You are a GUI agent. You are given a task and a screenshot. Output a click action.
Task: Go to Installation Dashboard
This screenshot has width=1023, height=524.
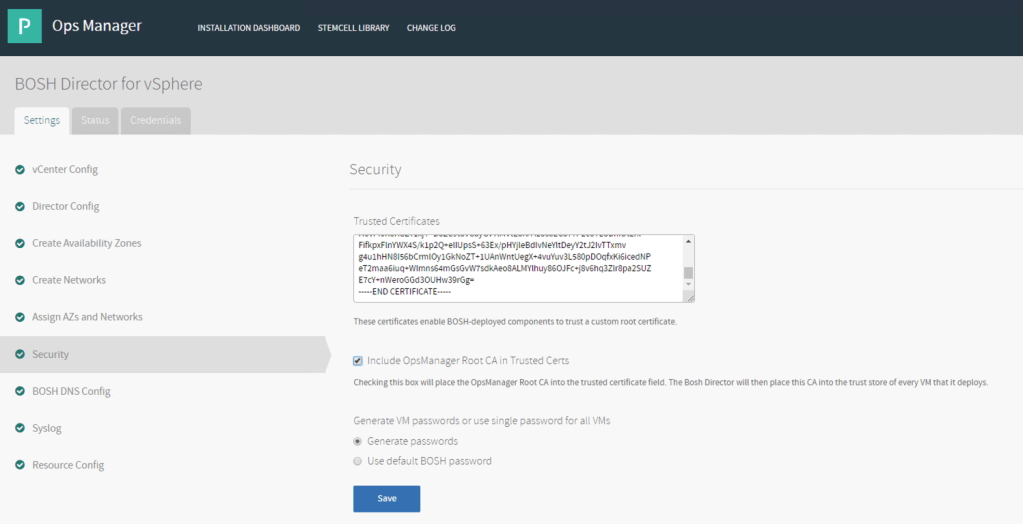pos(248,28)
